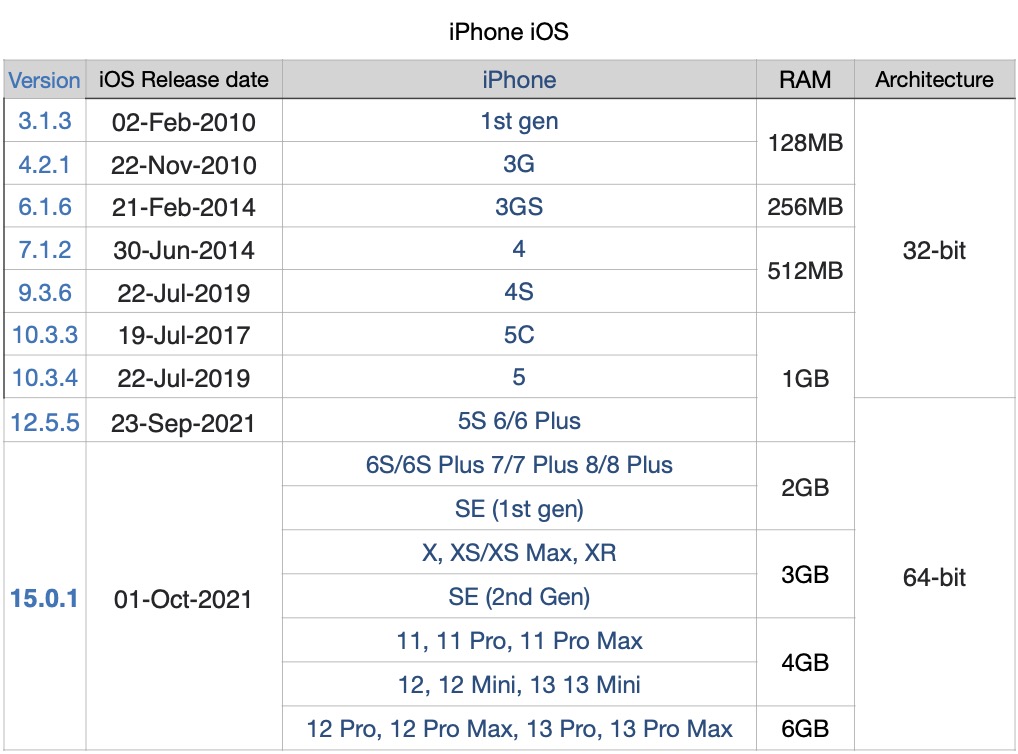The height and width of the screenshot is (754, 1018).
Task: Click the X, XS/XS Max, XR link
Action: (519, 553)
